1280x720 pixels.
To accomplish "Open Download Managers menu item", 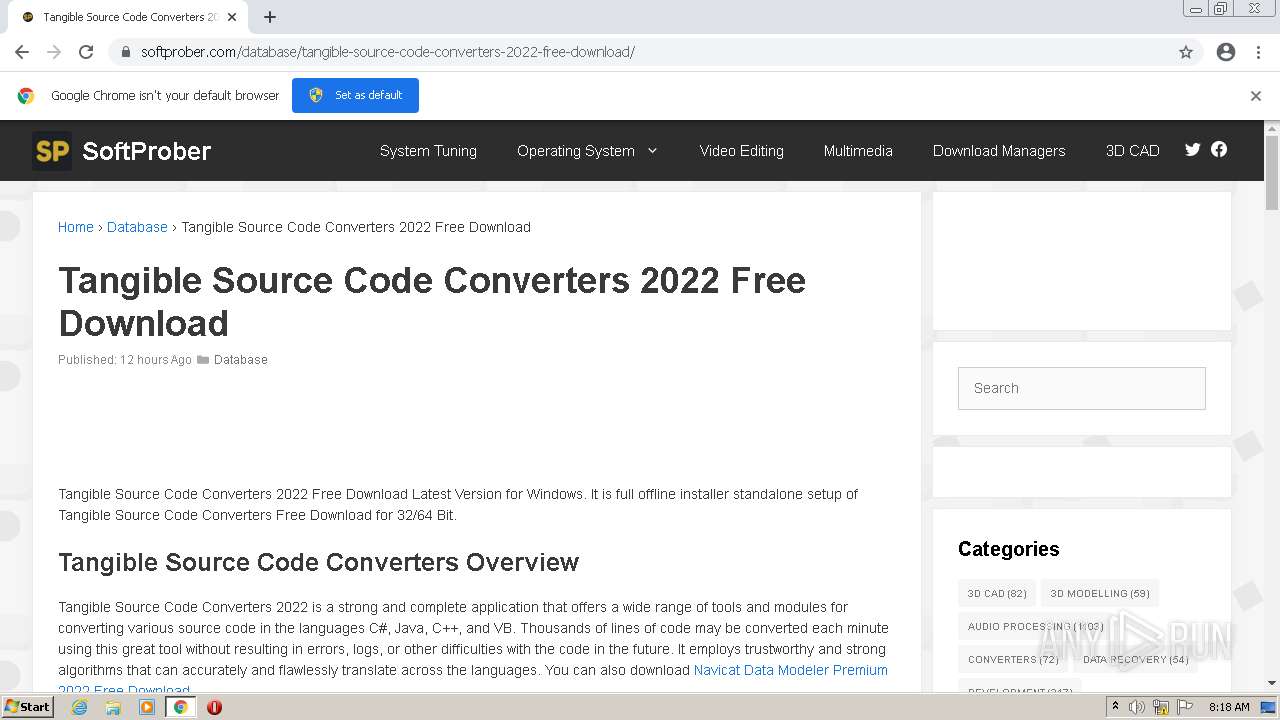I will click(x=999, y=151).
